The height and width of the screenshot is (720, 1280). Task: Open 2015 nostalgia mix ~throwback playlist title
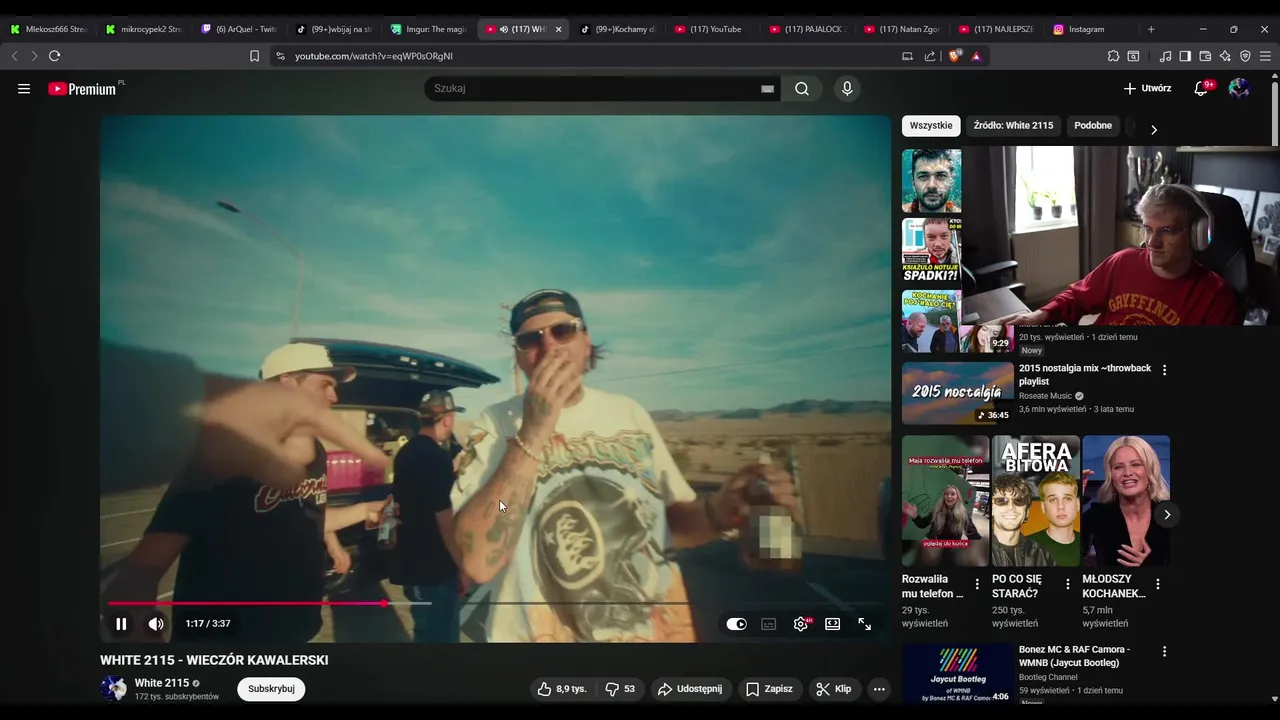(x=1085, y=375)
